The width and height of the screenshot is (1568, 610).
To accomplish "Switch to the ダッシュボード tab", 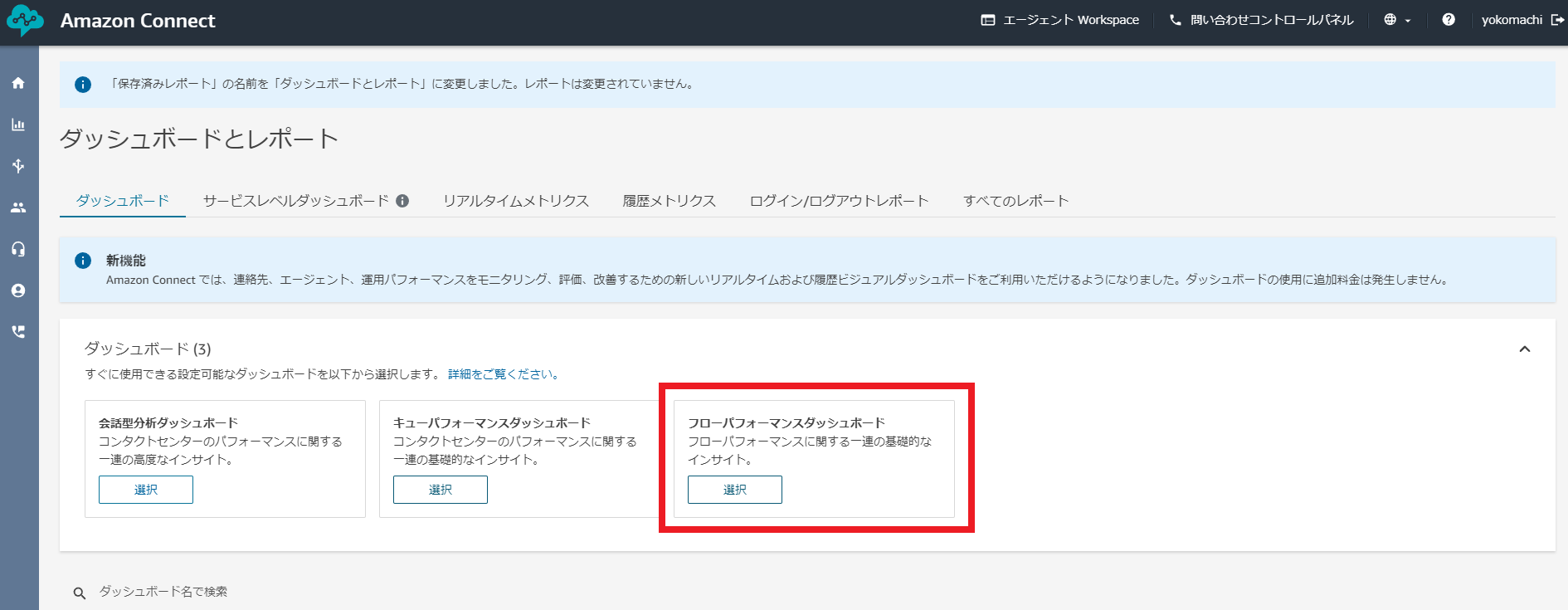I will point(123,201).
